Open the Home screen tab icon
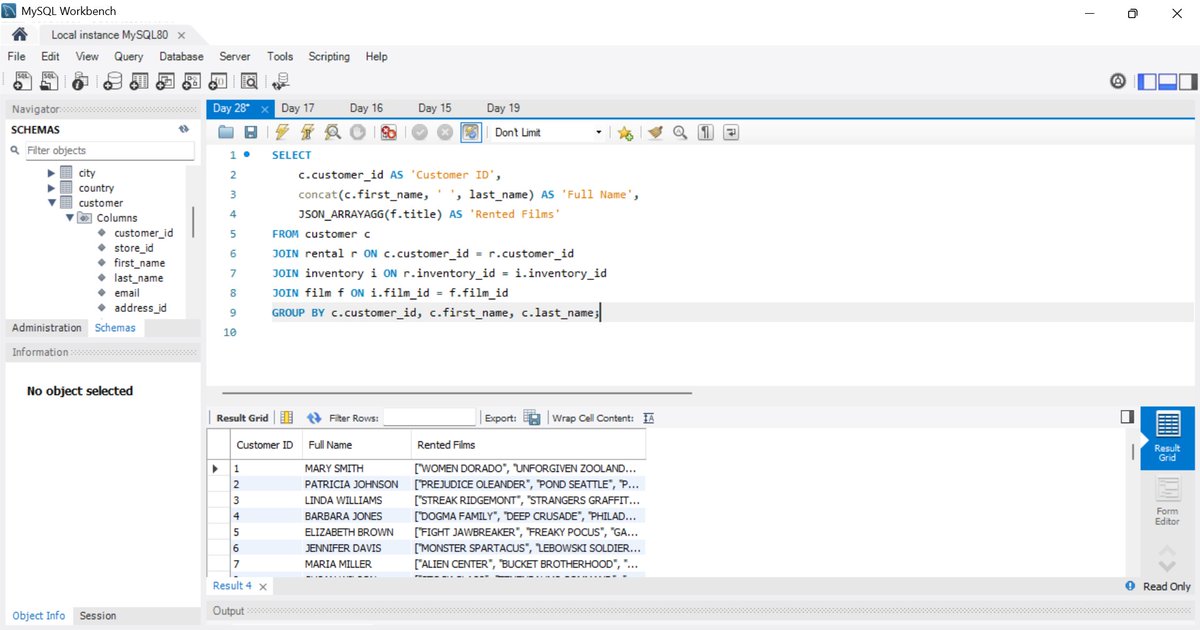Screen dimensions: 1200x630 tap(19, 34)
